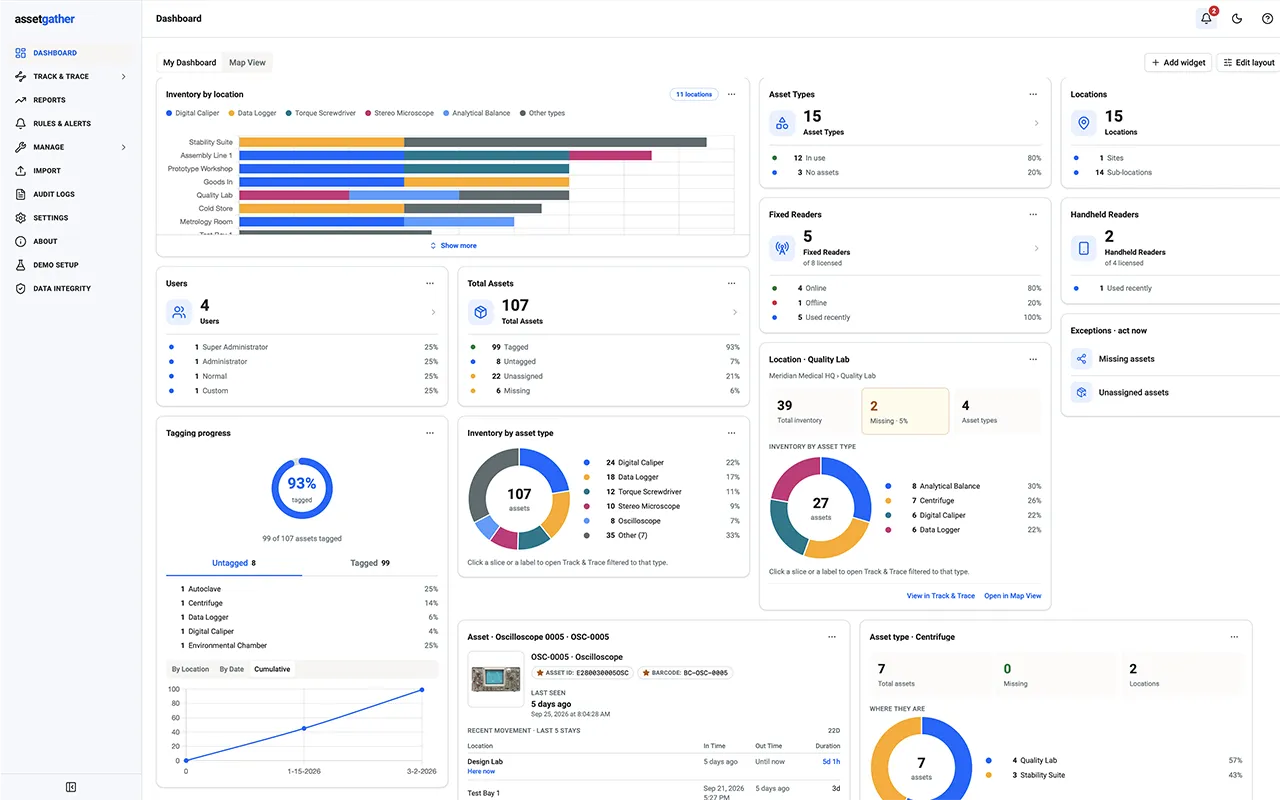Click Edit layout button
The height and width of the screenshot is (800, 1280).
[1249, 62]
